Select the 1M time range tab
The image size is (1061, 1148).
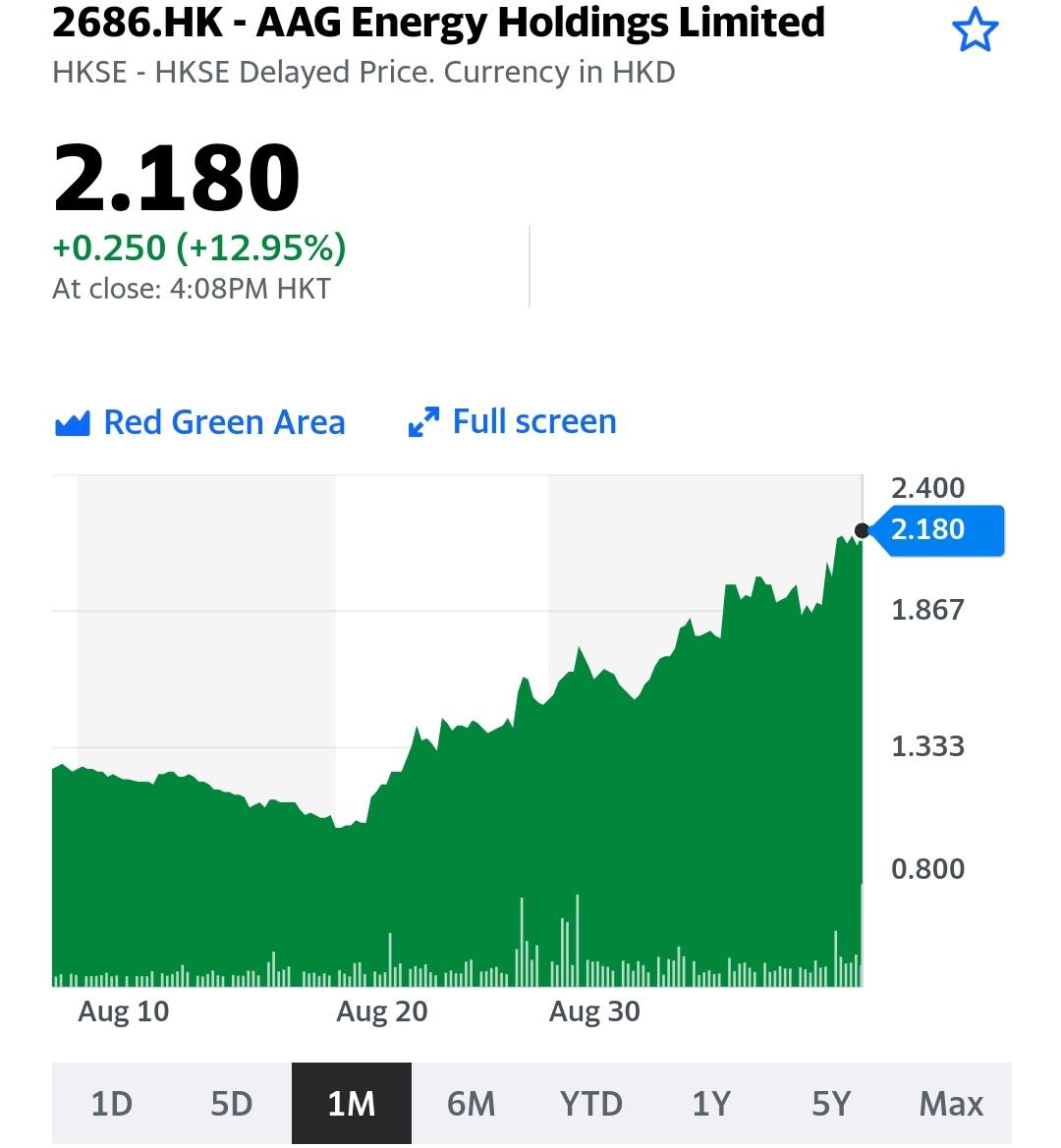(352, 1104)
